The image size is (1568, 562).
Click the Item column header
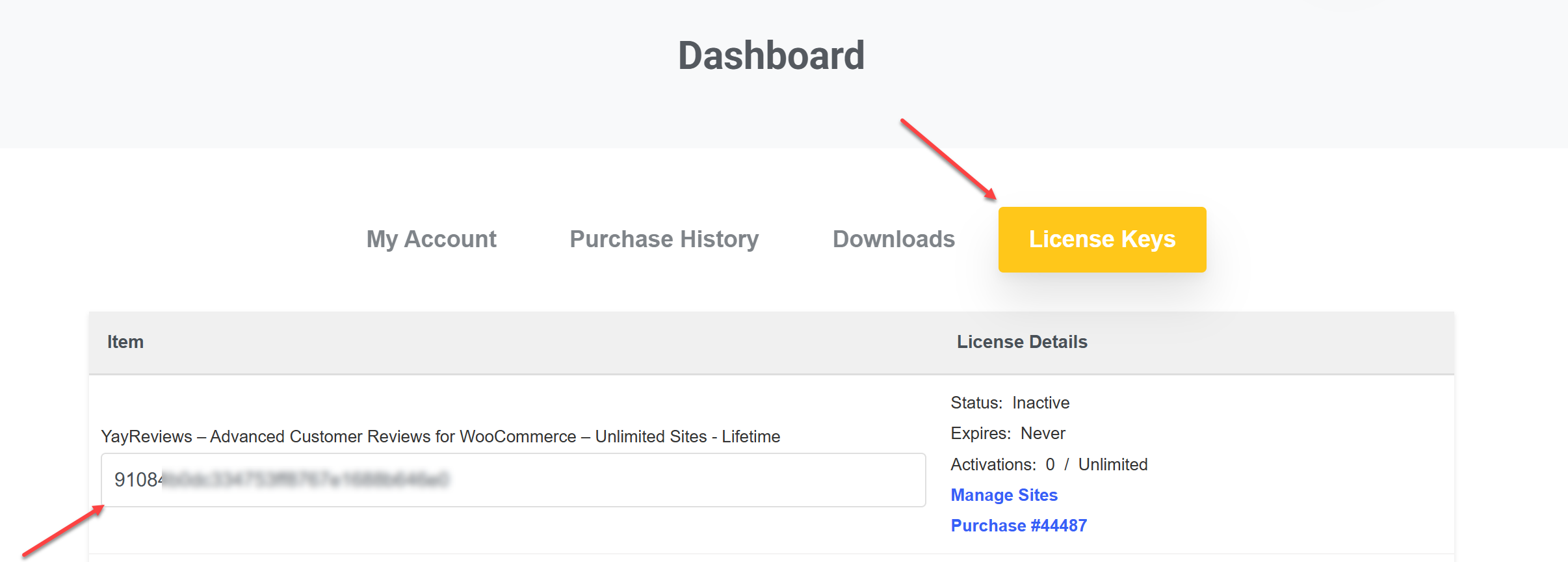pos(125,342)
